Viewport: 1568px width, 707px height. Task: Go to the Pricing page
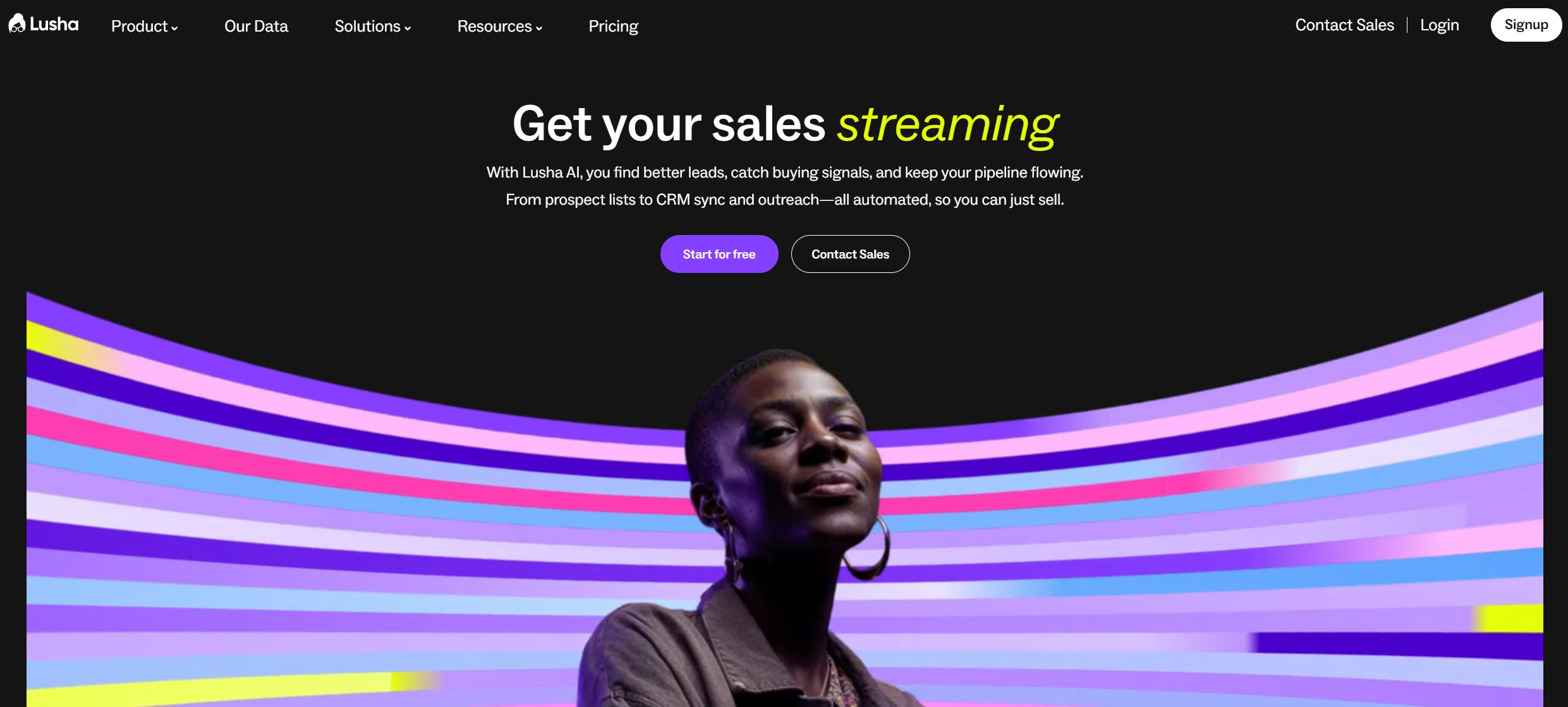613,26
